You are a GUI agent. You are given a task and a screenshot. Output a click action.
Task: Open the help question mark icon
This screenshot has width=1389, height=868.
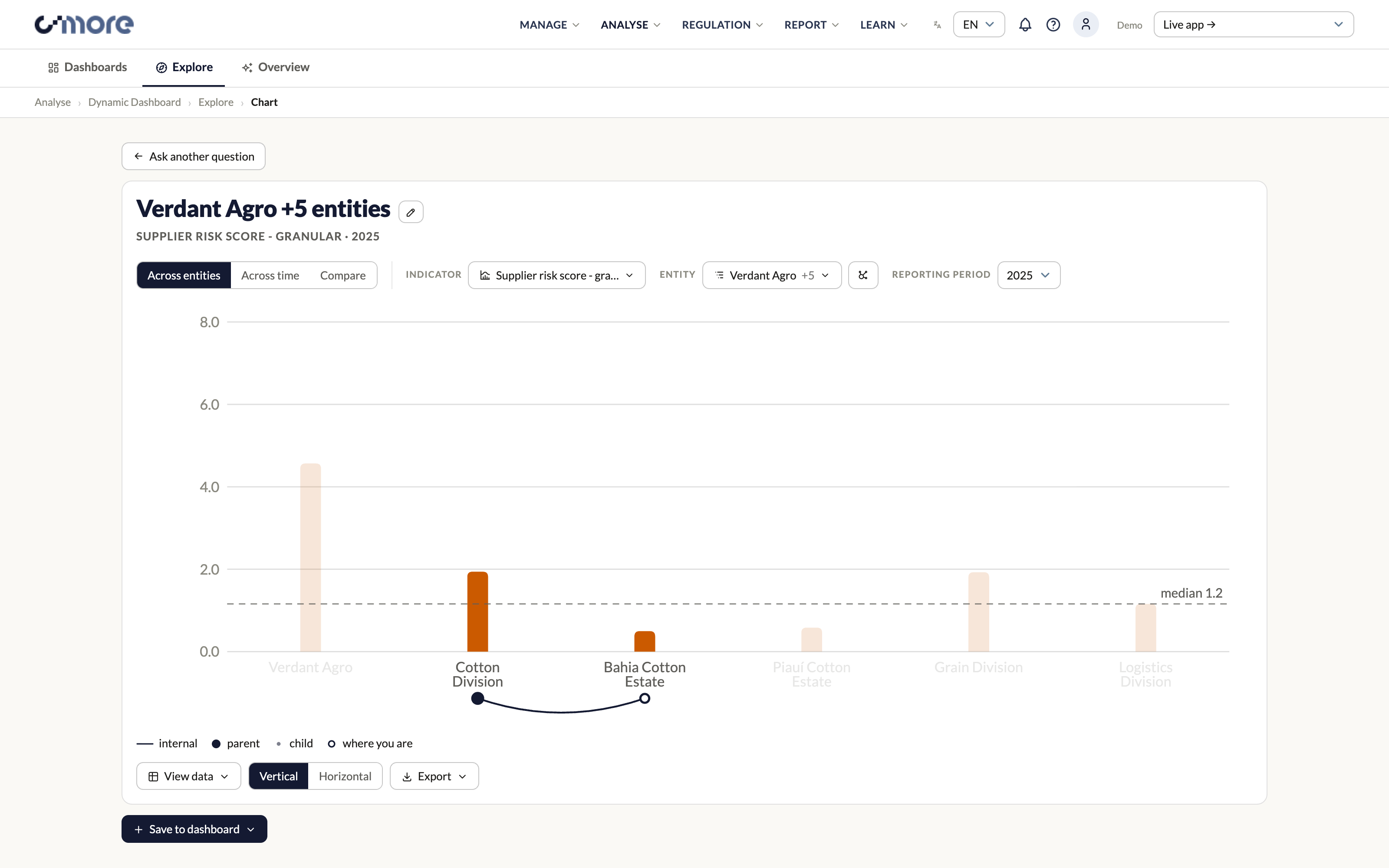1053,25
